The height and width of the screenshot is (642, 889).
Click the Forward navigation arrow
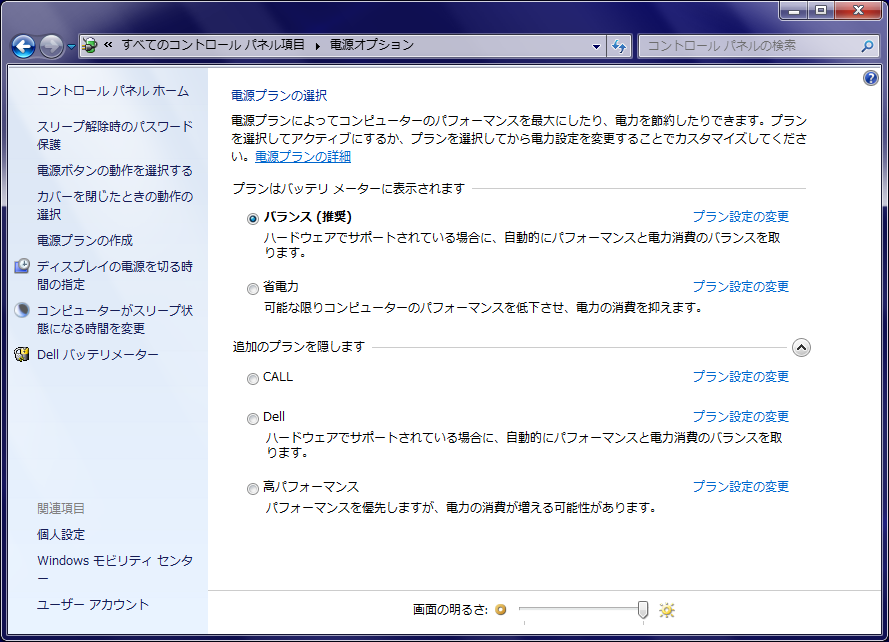coord(52,47)
